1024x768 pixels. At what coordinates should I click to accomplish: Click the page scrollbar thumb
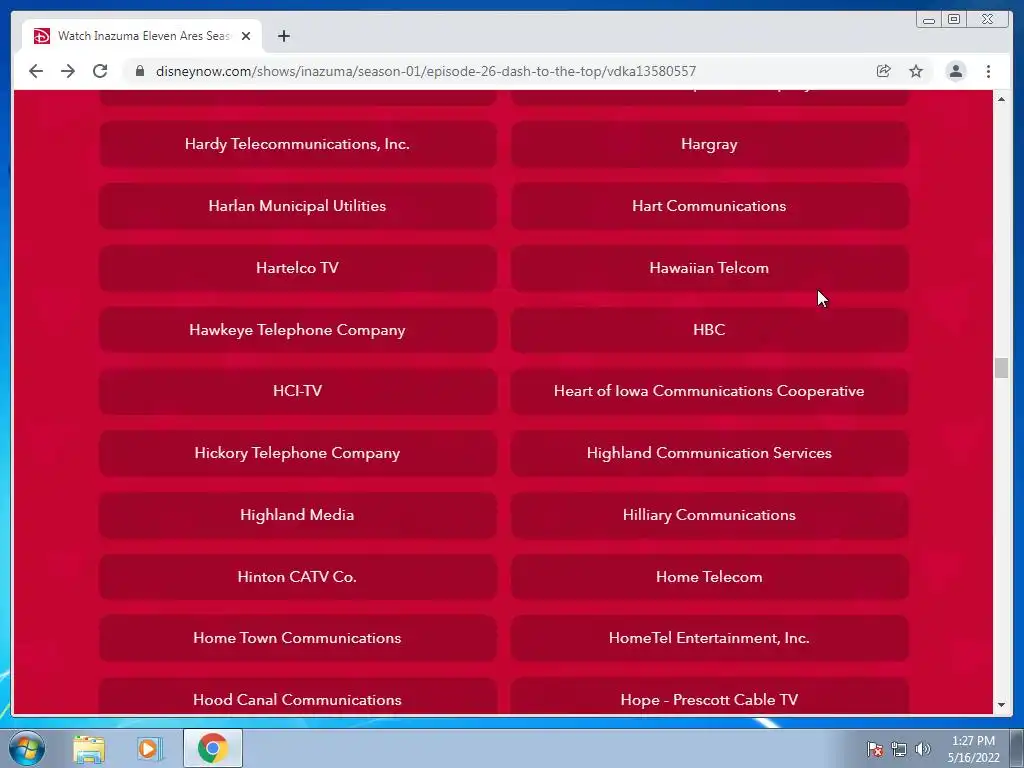click(1002, 368)
